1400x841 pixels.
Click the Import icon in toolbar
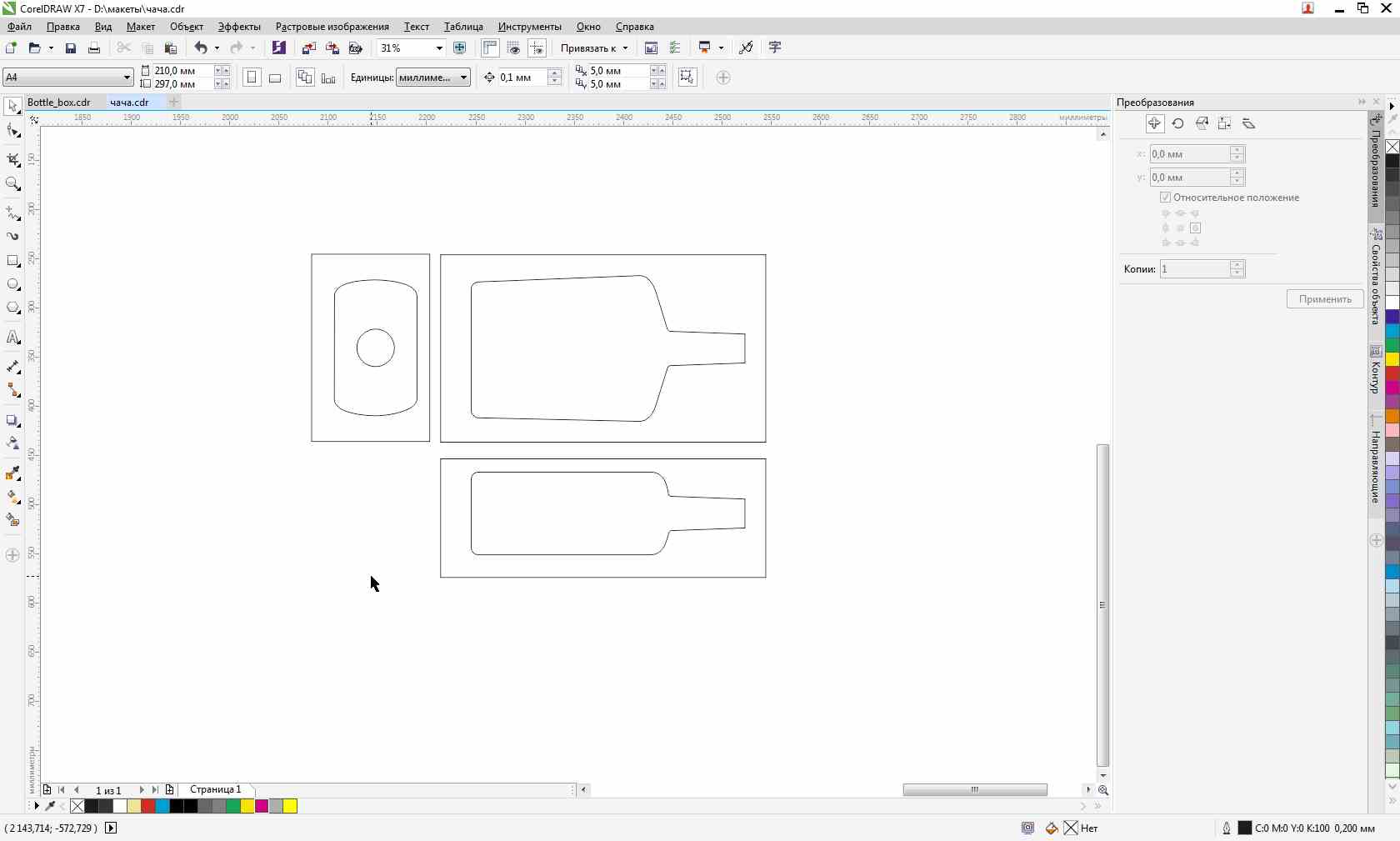tap(309, 48)
